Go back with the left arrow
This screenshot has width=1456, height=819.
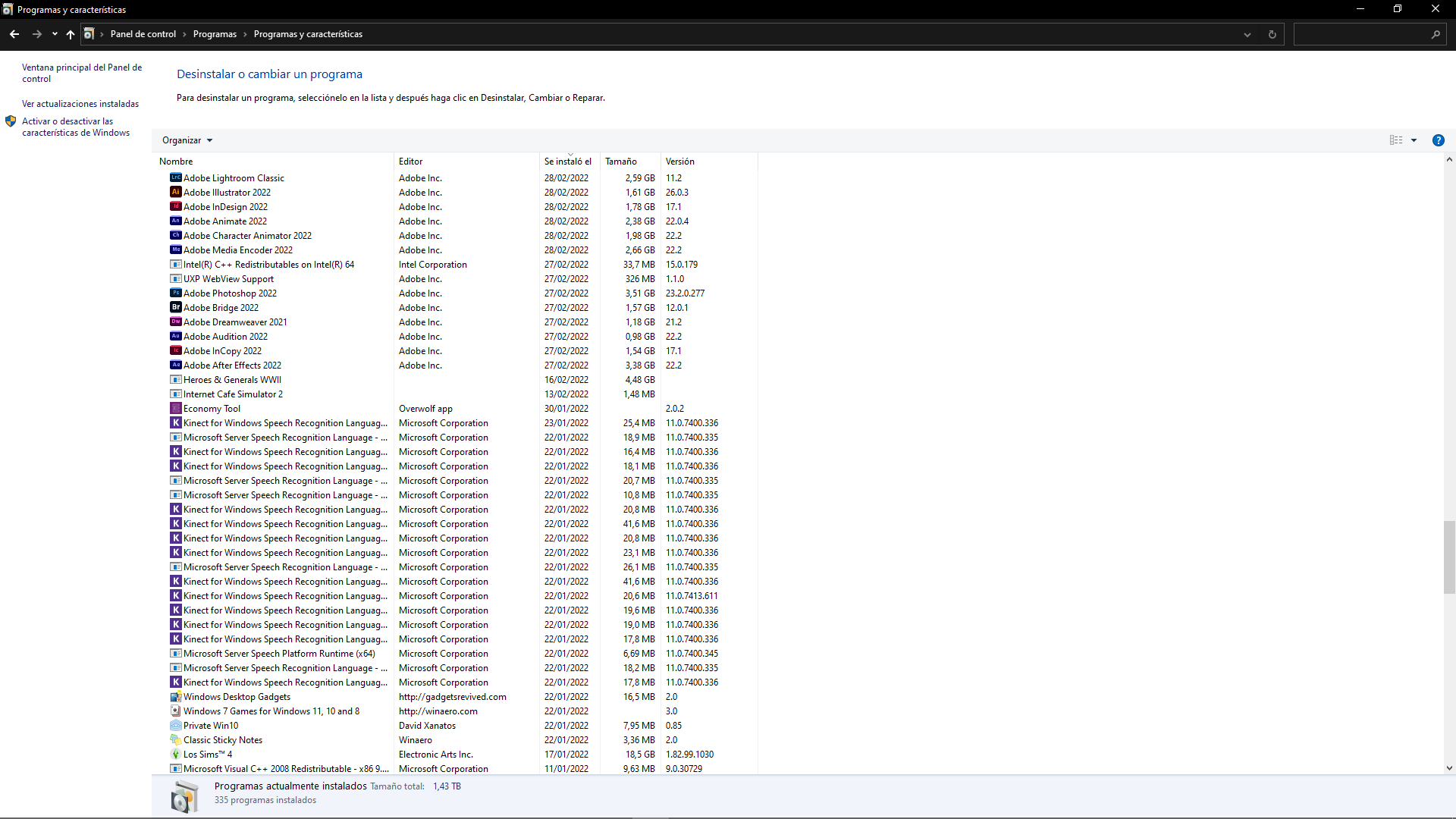[14, 34]
